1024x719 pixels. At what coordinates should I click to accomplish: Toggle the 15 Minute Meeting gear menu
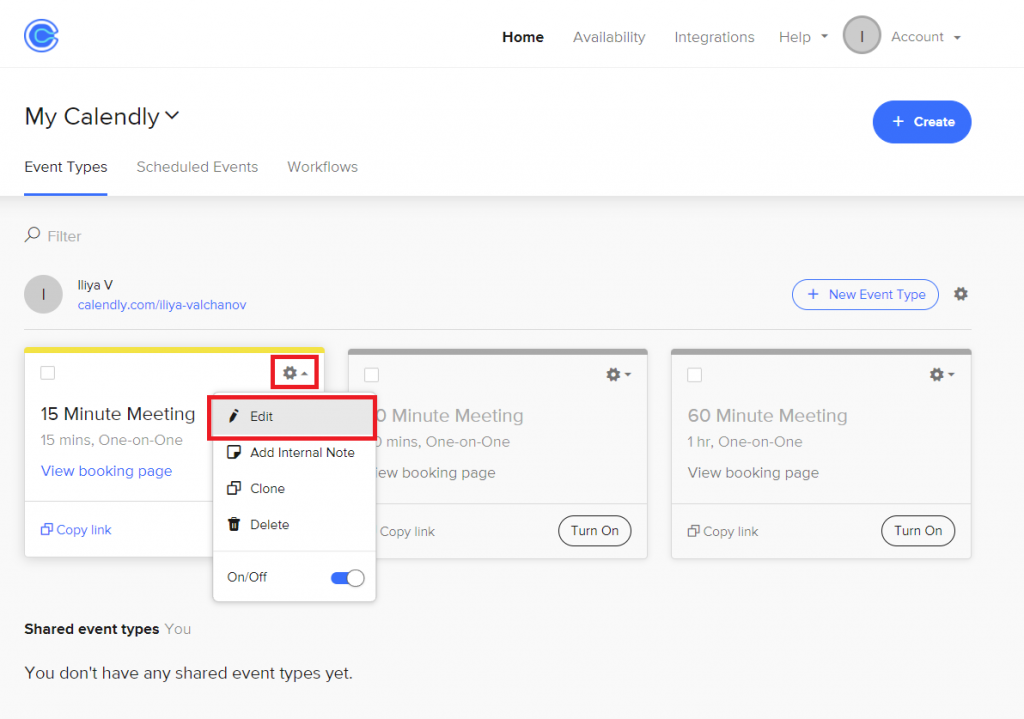click(295, 373)
